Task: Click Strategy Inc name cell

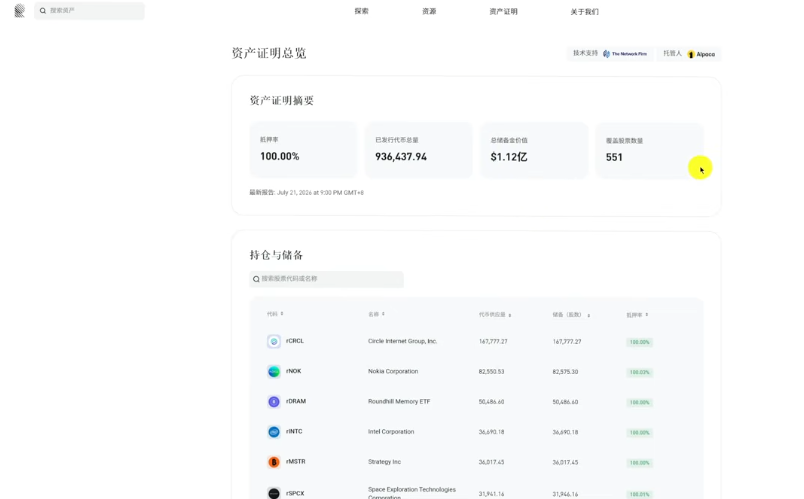Action: click(385, 462)
